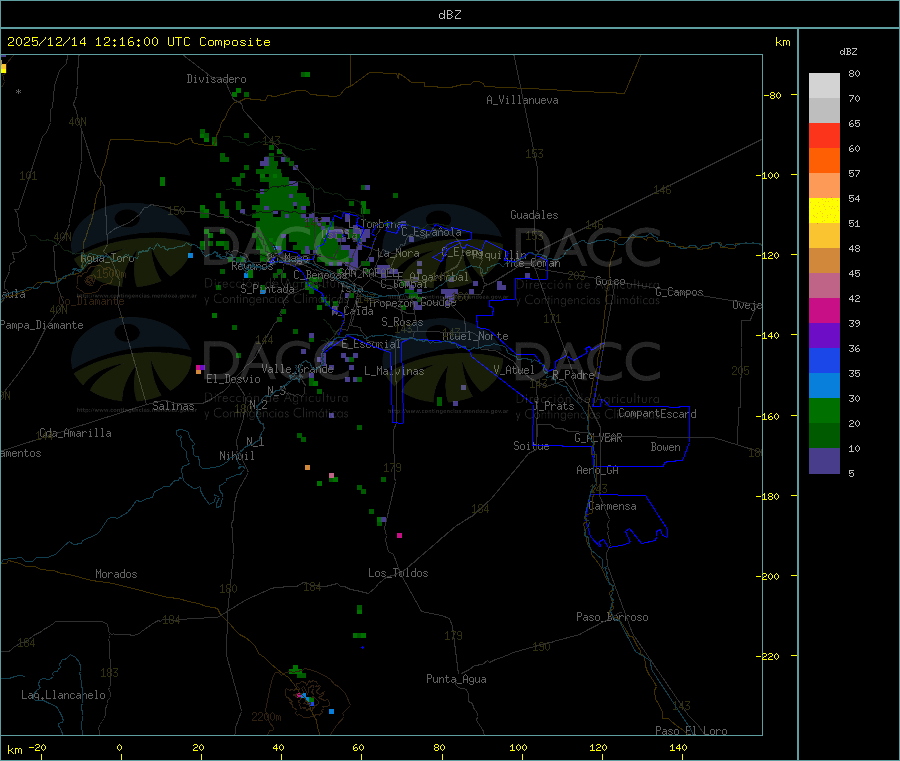Screen dimensions: 900x761
Task: Click the V_Atuel location label
Action: (513, 370)
